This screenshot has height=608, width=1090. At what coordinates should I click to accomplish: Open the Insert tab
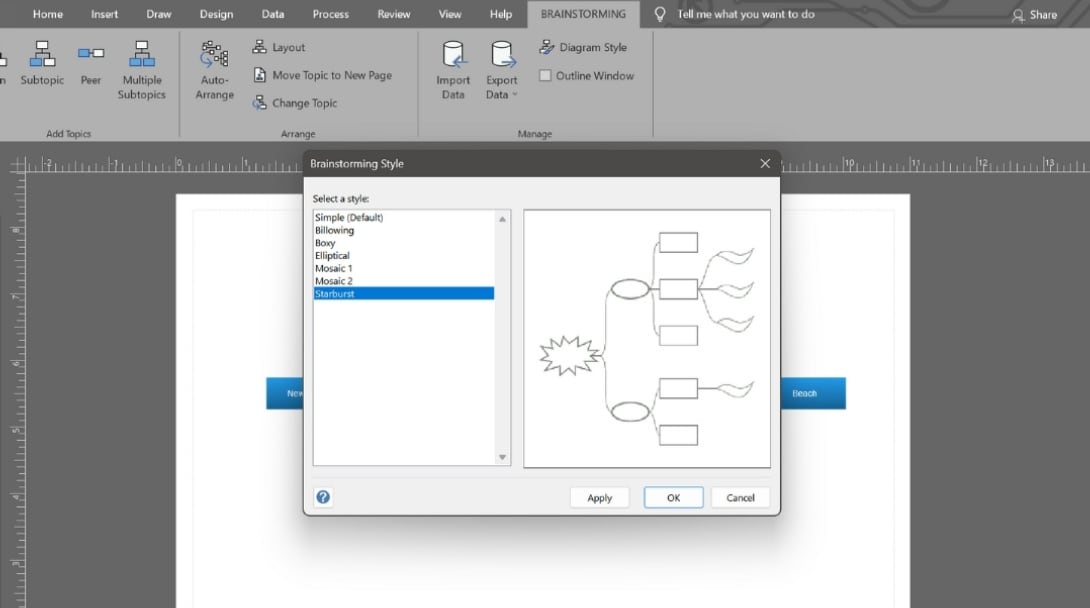pyautogui.click(x=104, y=14)
